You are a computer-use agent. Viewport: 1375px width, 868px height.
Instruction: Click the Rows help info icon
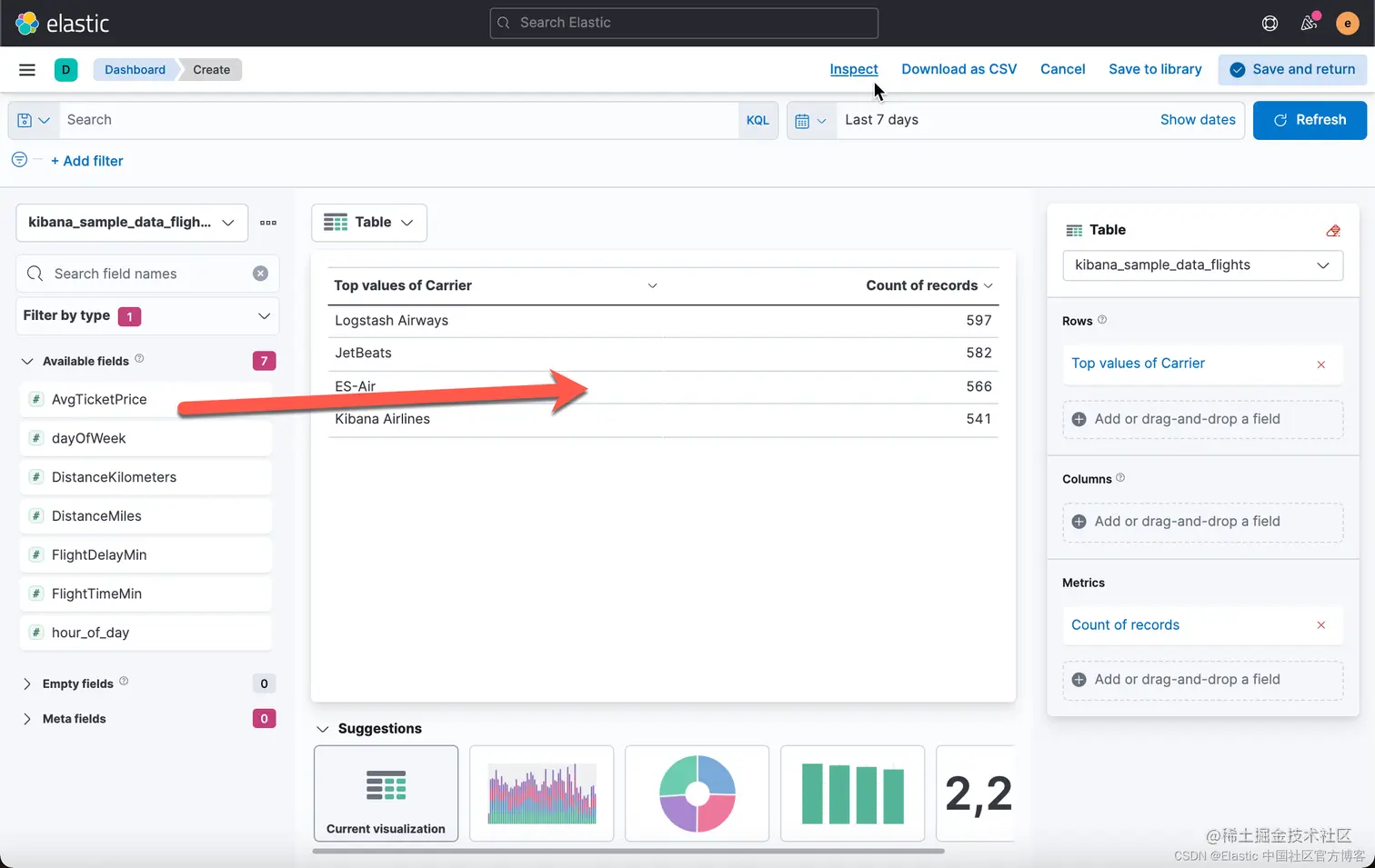tap(1102, 320)
